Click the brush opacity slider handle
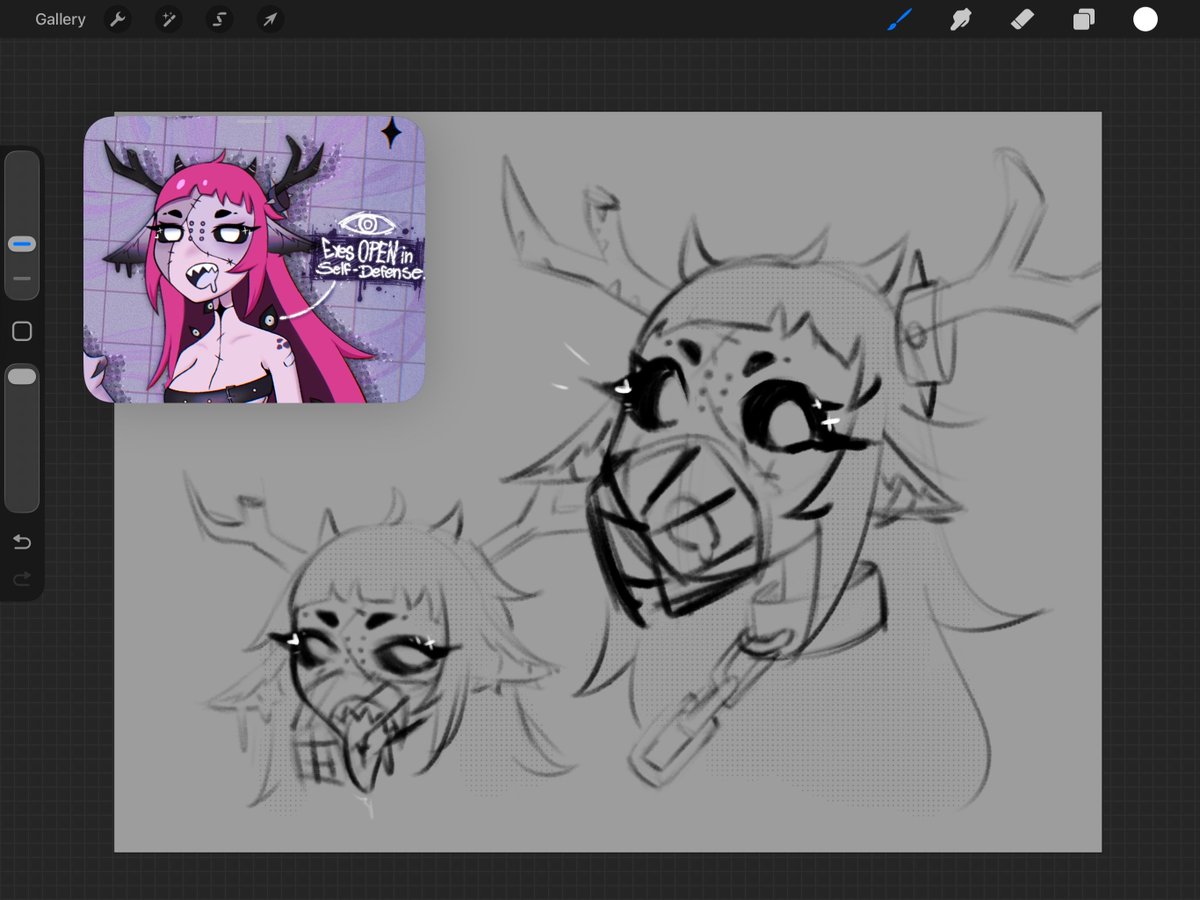The height and width of the screenshot is (900, 1200). [x=22, y=376]
